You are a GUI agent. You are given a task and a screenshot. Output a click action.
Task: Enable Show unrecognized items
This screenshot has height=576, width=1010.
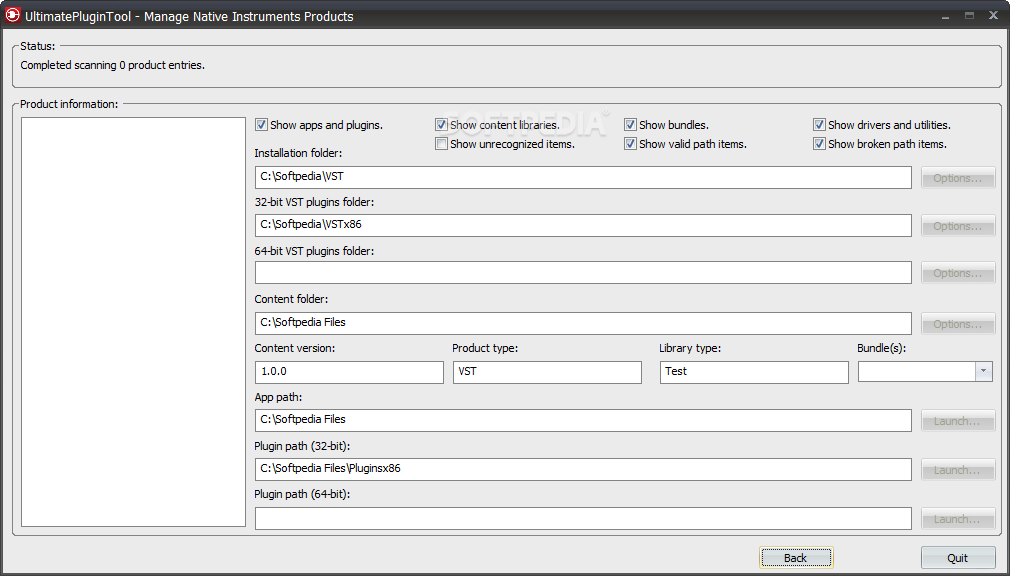point(441,144)
